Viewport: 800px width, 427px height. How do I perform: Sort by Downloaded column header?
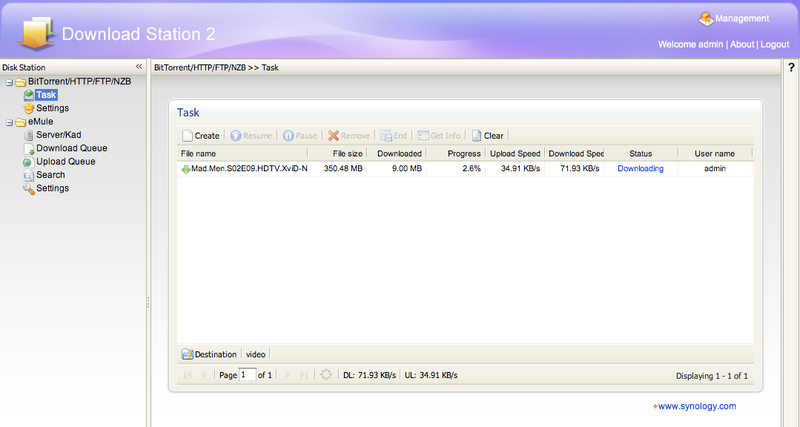coord(396,154)
